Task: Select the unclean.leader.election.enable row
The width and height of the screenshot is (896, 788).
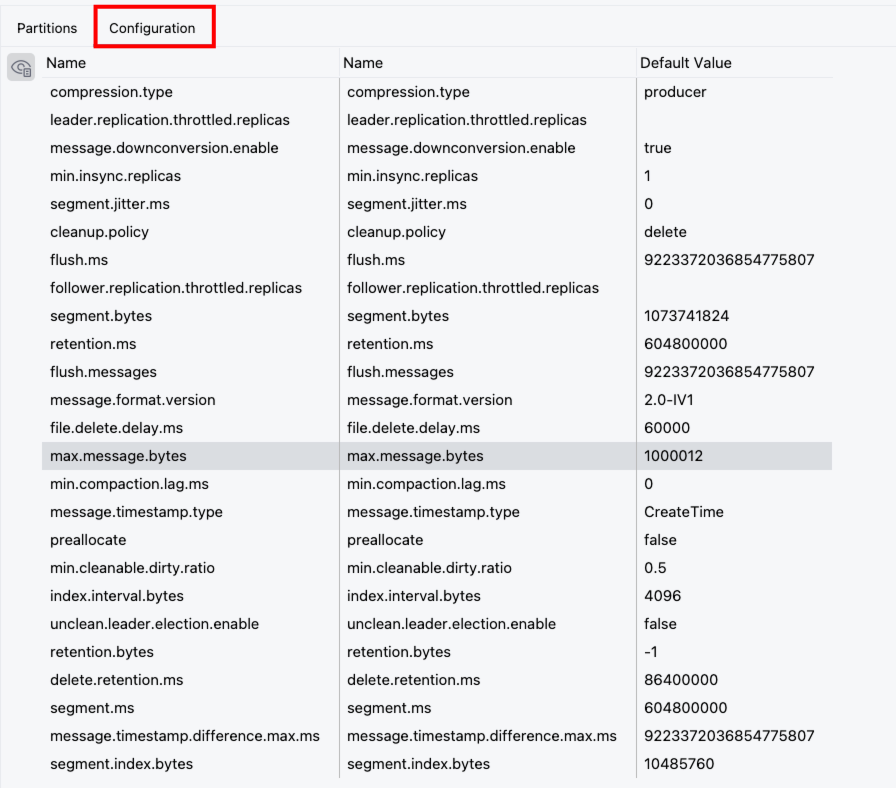Action: 154,624
